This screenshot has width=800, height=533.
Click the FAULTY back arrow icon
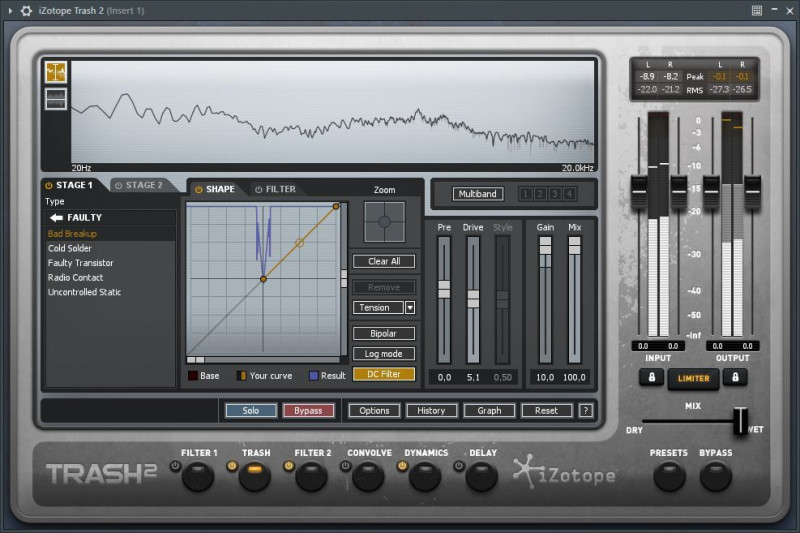pyautogui.click(x=57, y=217)
